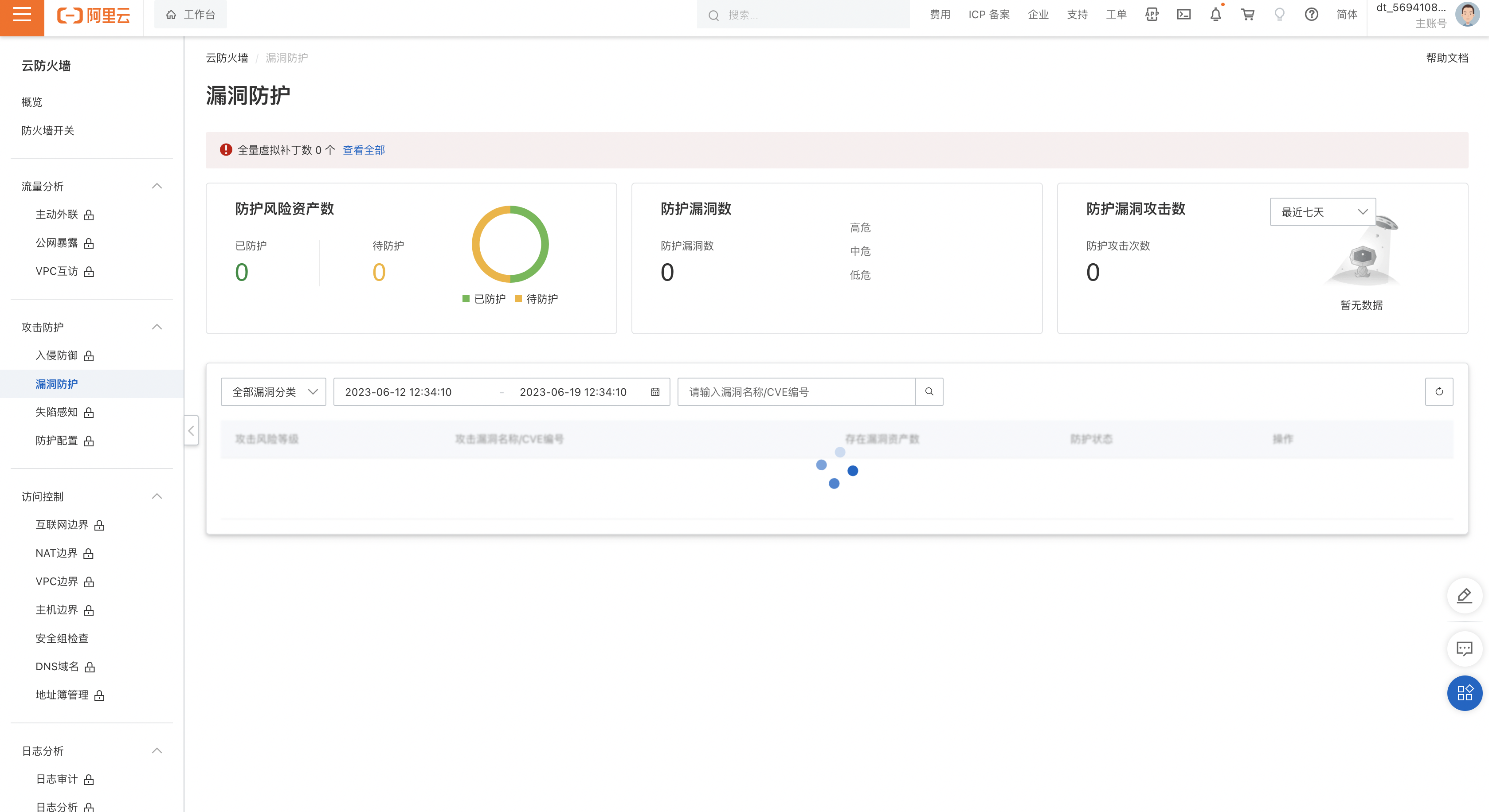Collapse the 攻击防护 sidebar section
The width and height of the screenshot is (1489, 812).
pyautogui.click(x=157, y=327)
